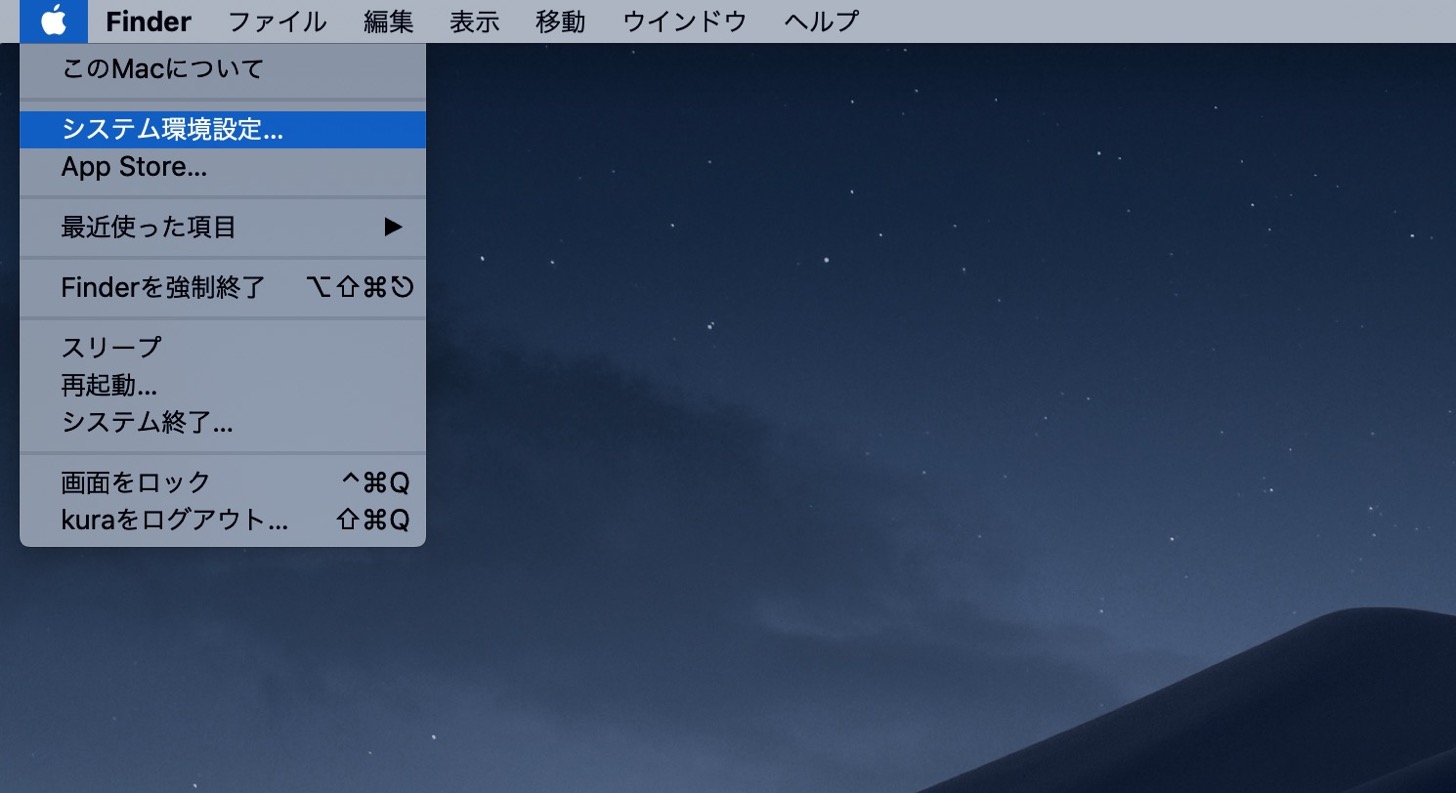Click the Apple logo in the menu bar
The image size is (1456, 793).
point(54,20)
